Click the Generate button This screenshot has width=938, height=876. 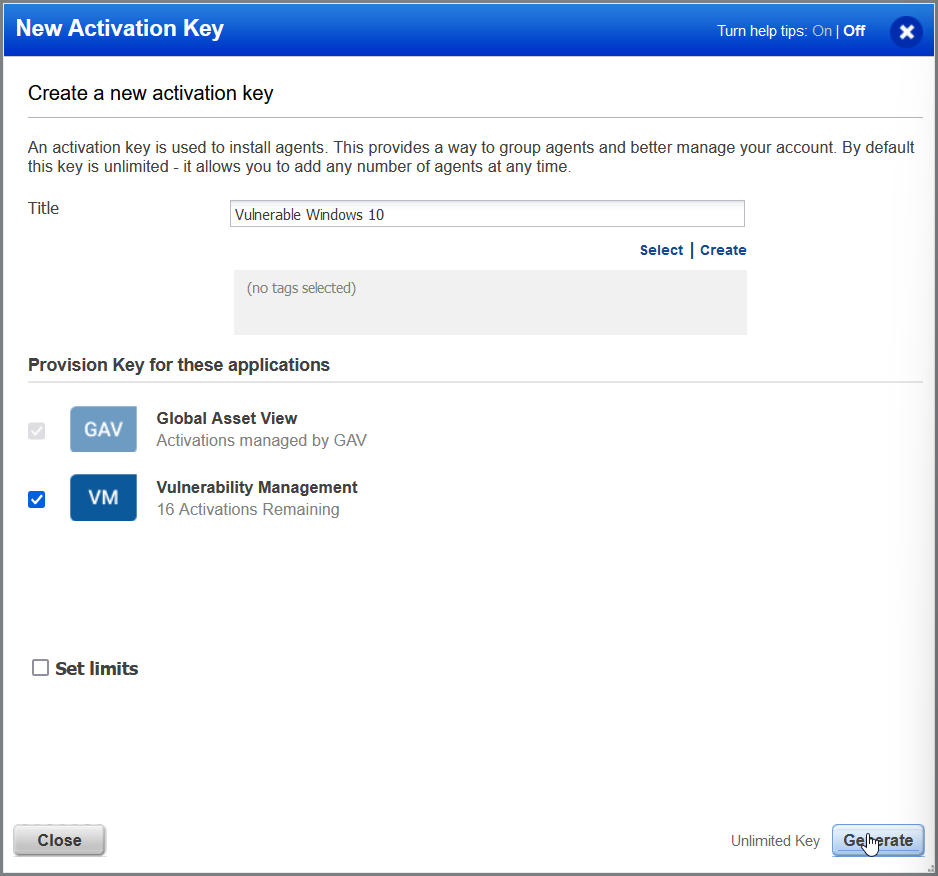pos(877,840)
